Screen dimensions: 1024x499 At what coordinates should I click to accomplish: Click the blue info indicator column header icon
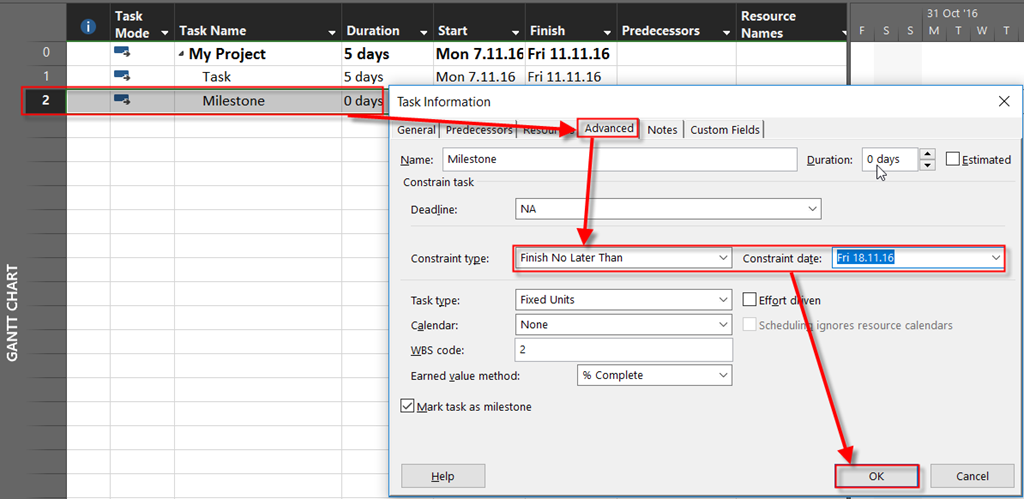tap(88, 24)
